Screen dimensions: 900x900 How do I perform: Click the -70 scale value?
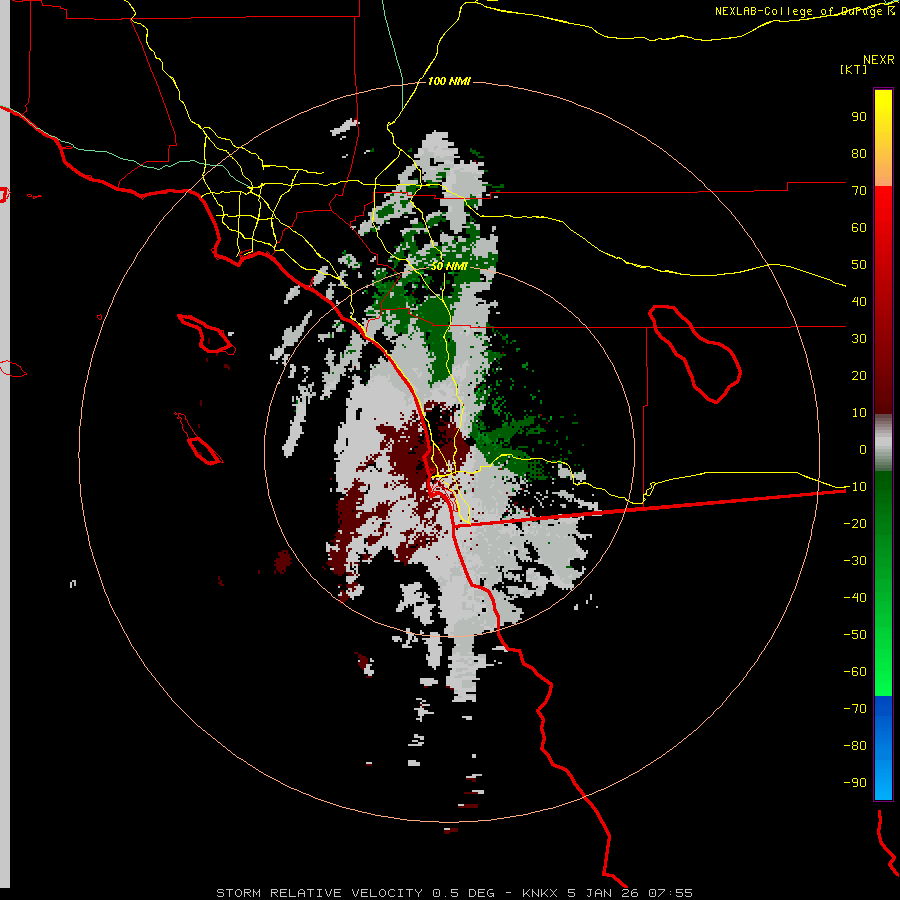855,709
